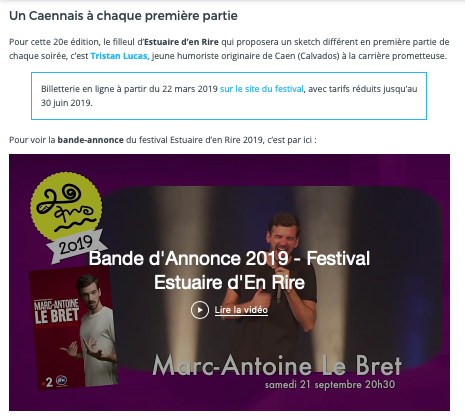
Task: Click bold 'Estuaire d'en Rire' text
Action: coord(181,42)
